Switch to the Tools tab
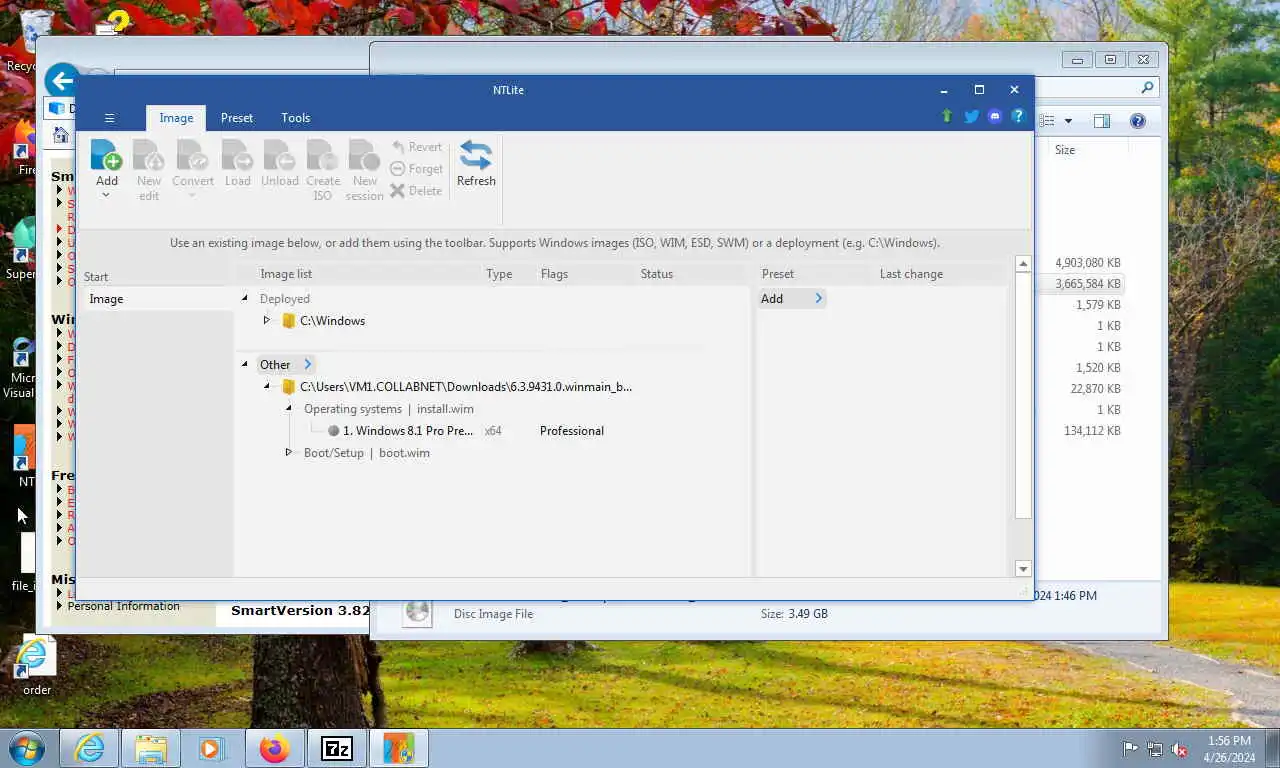The width and height of the screenshot is (1280, 768). click(x=295, y=118)
